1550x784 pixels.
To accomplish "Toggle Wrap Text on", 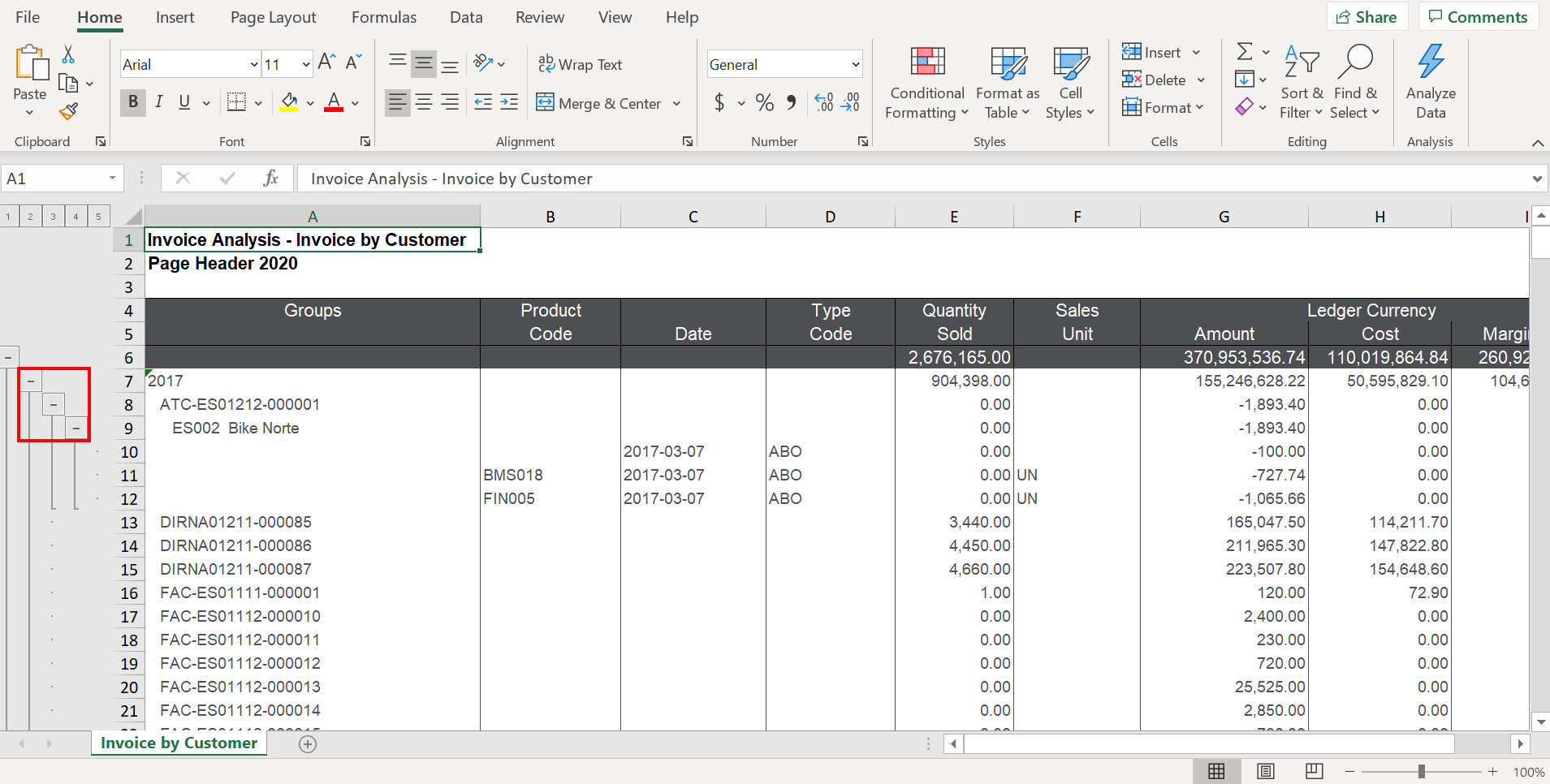I will (580, 64).
